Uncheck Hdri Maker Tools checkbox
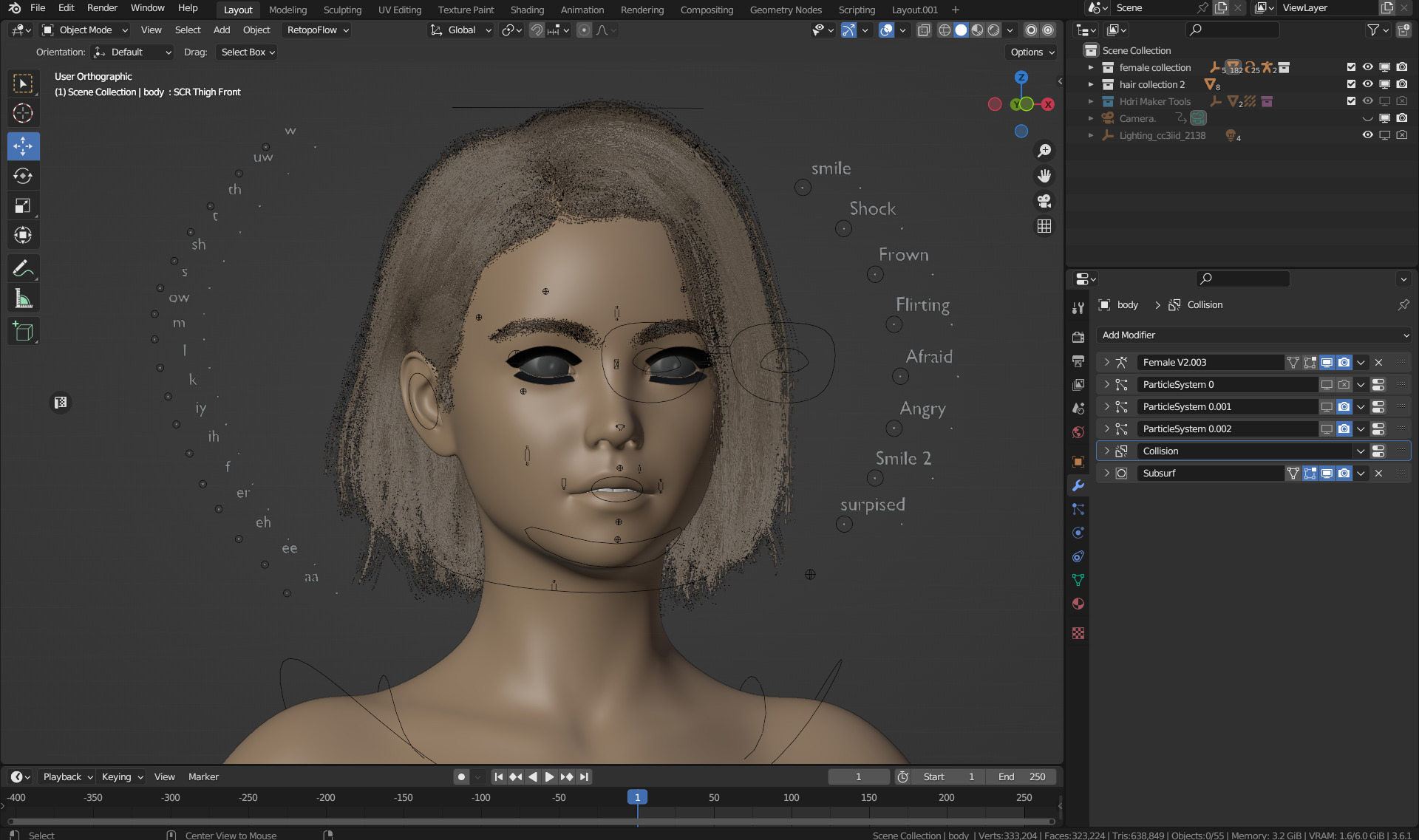This screenshot has height=840, width=1419. click(x=1351, y=101)
